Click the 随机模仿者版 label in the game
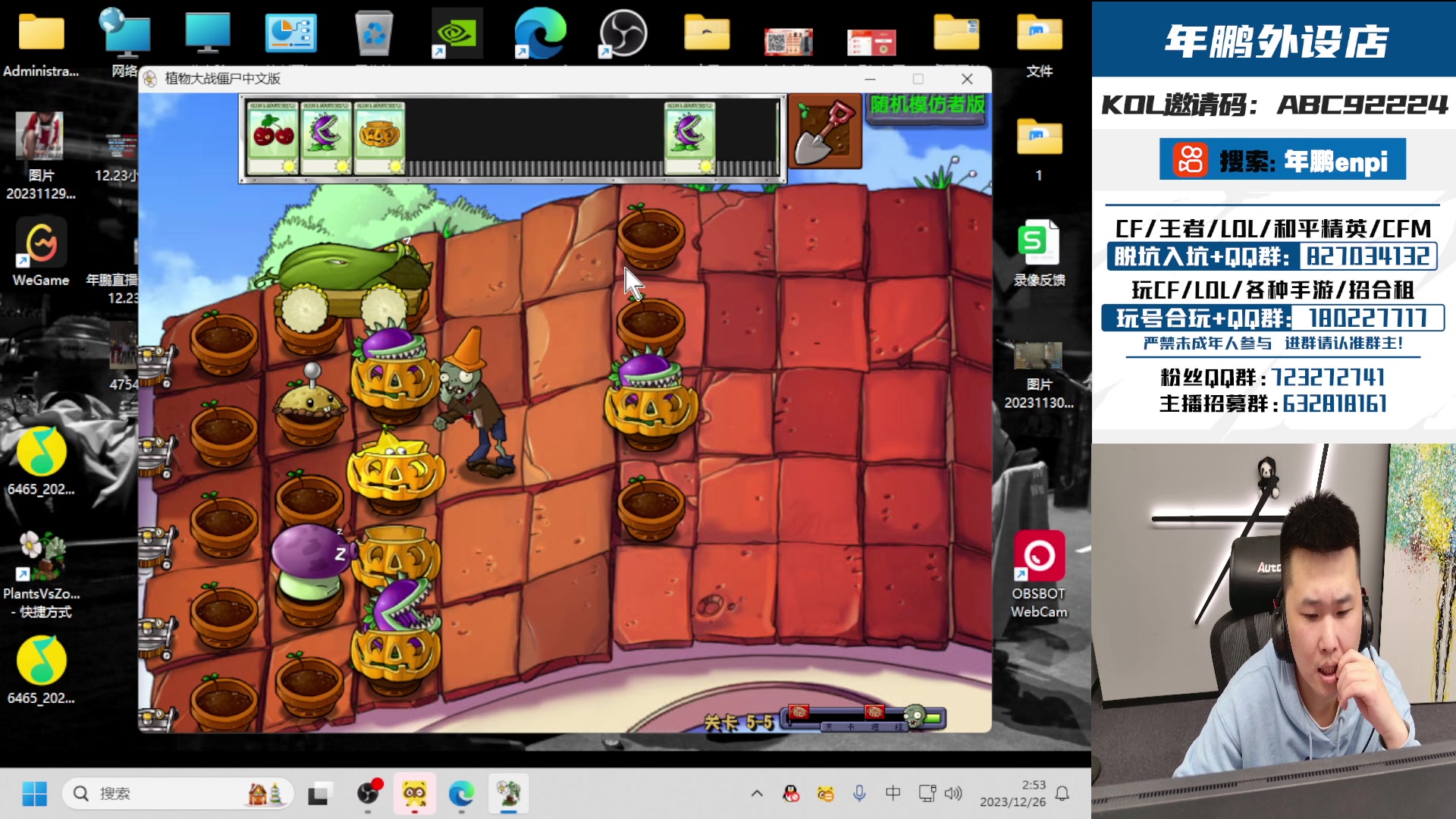 click(927, 105)
